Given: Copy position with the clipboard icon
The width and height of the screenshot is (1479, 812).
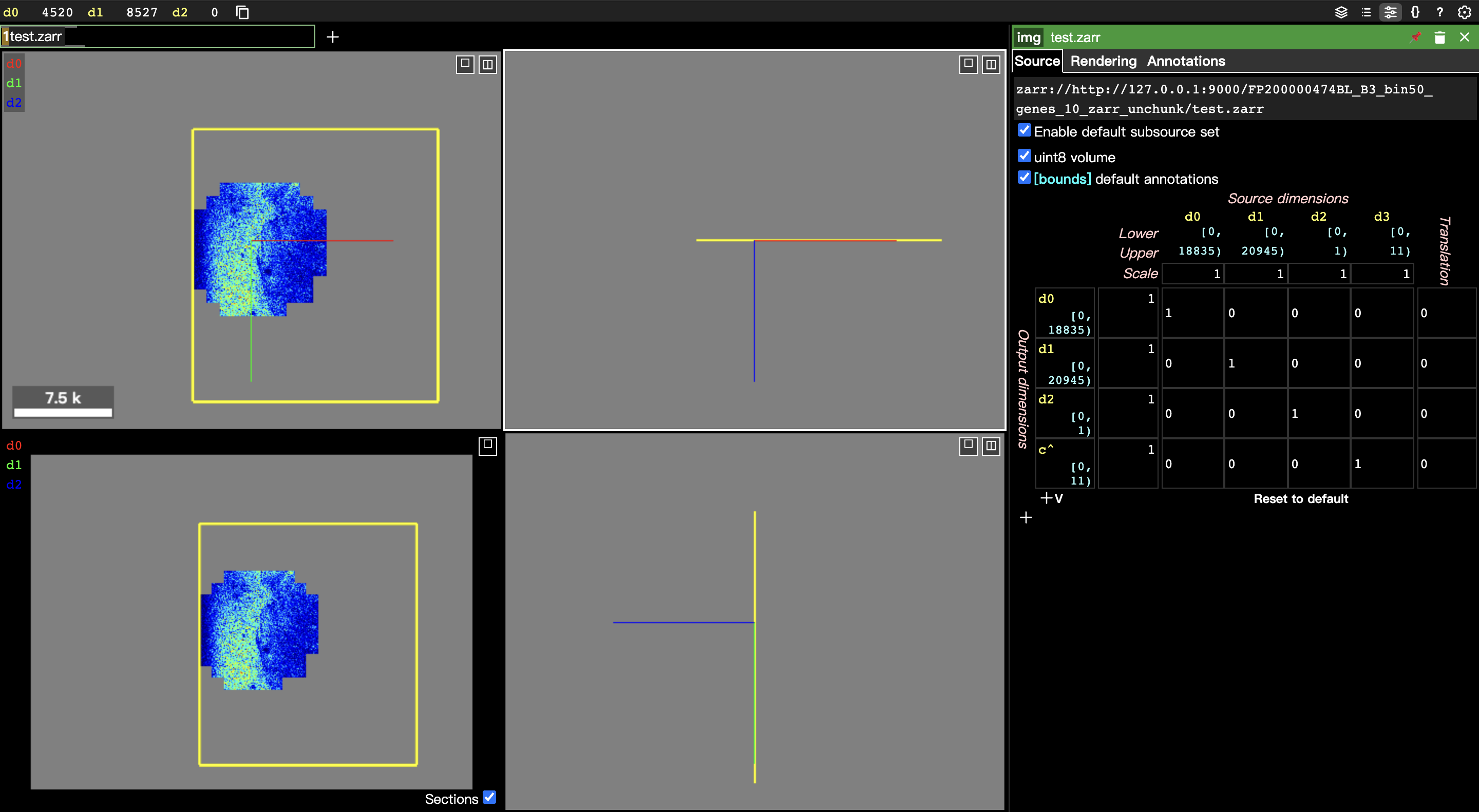Looking at the screenshot, I should click(242, 12).
